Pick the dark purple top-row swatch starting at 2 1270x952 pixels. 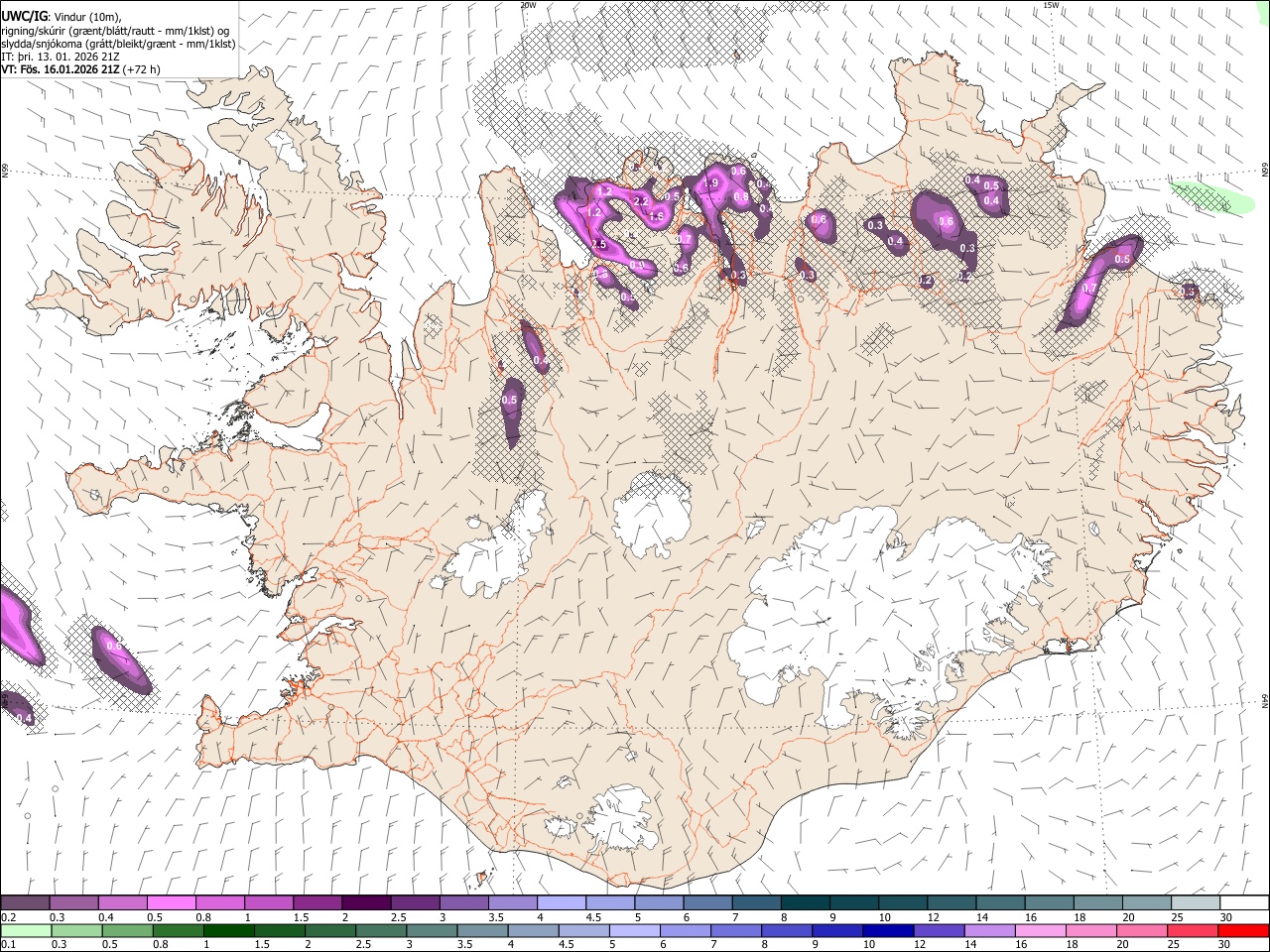point(365,903)
